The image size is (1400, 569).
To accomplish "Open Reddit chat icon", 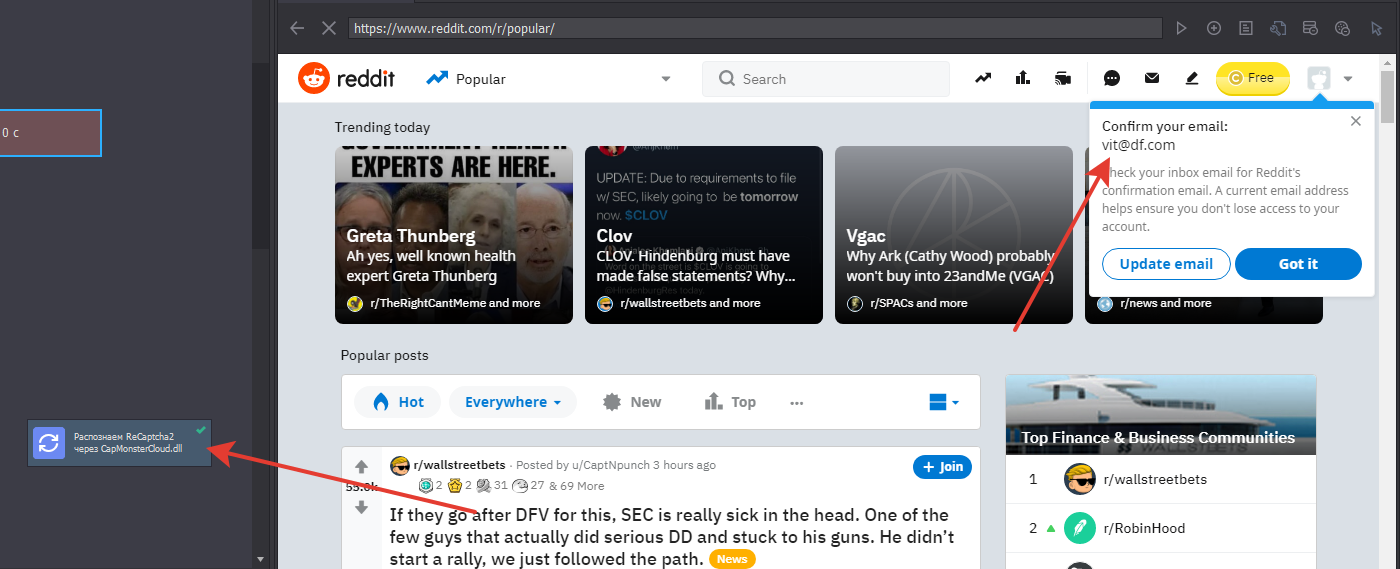I will point(1112,78).
